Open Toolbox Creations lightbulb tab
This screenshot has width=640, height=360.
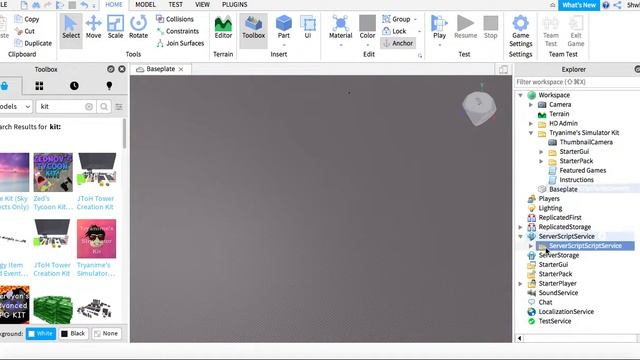pyautogui.click(x=109, y=86)
